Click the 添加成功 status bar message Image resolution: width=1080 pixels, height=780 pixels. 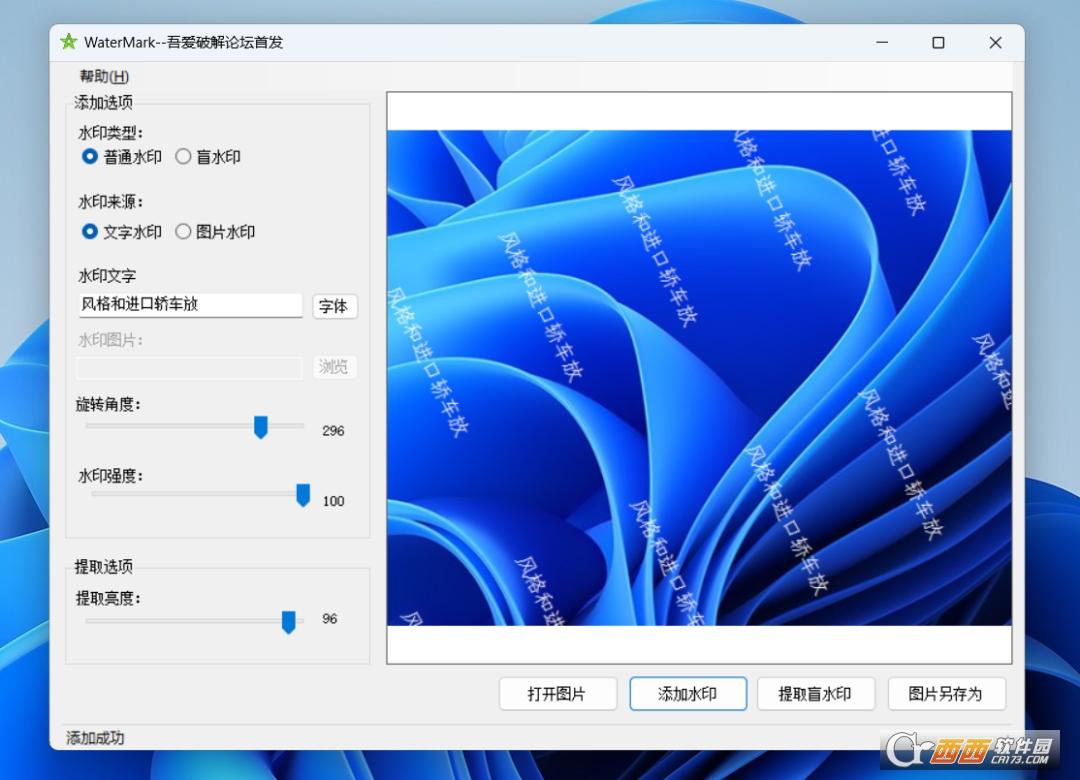[95, 738]
